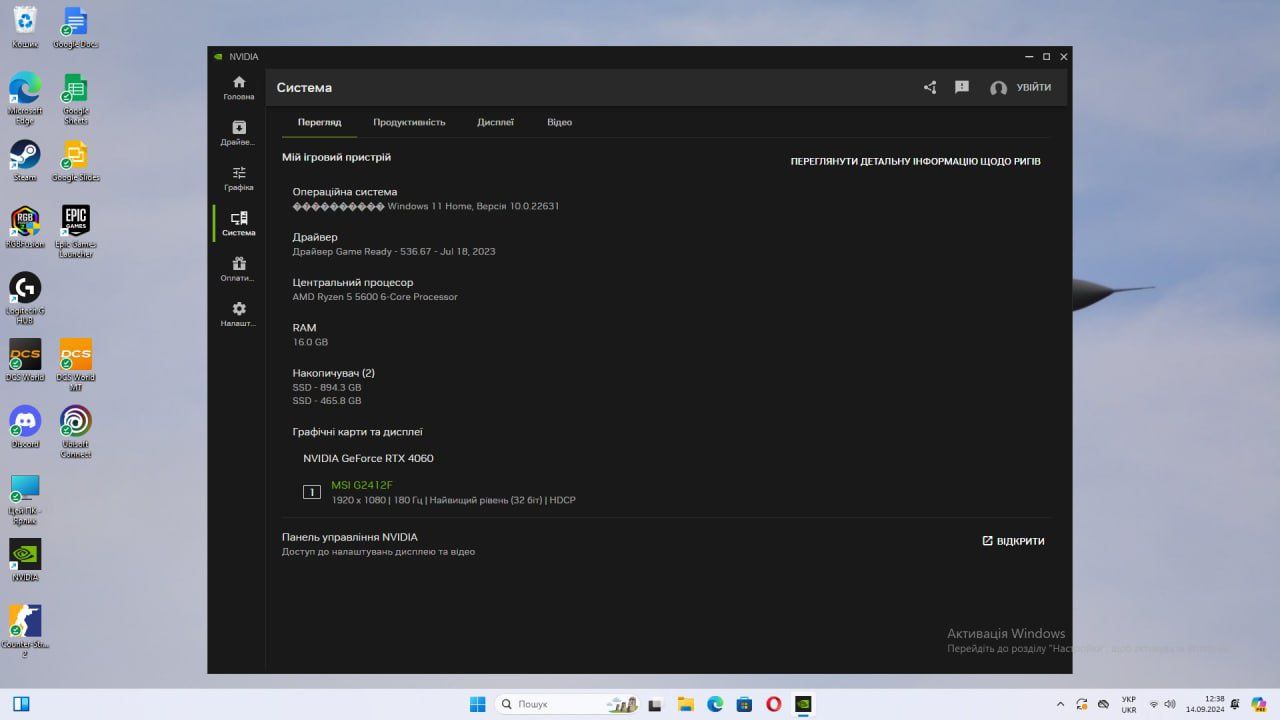Switch to the Відео tab

coord(559,122)
